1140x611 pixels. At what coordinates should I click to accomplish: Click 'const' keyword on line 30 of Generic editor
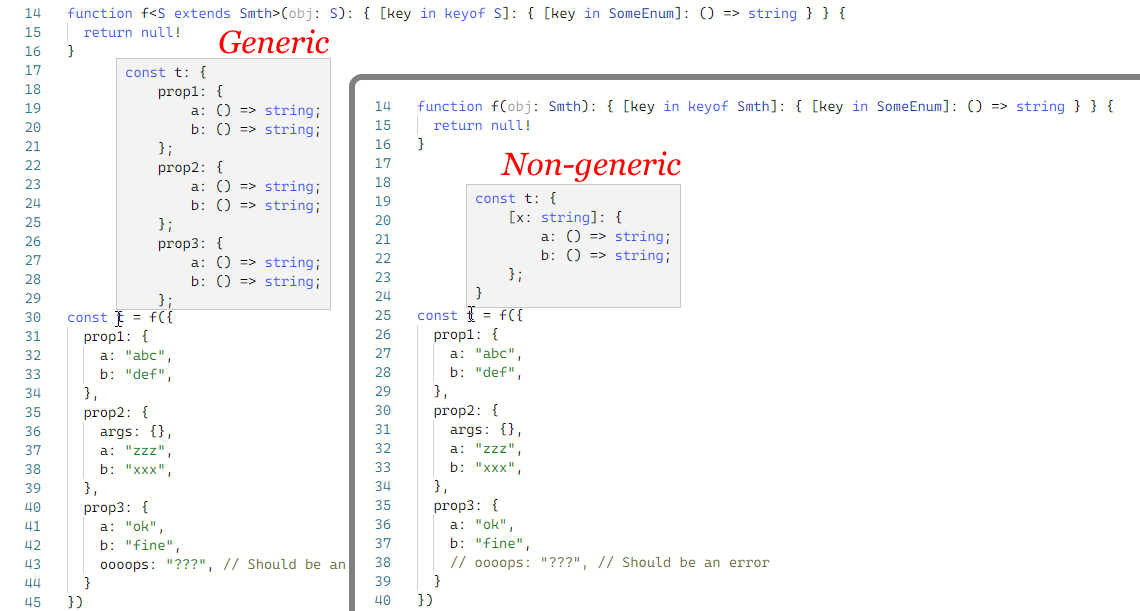(x=87, y=317)
